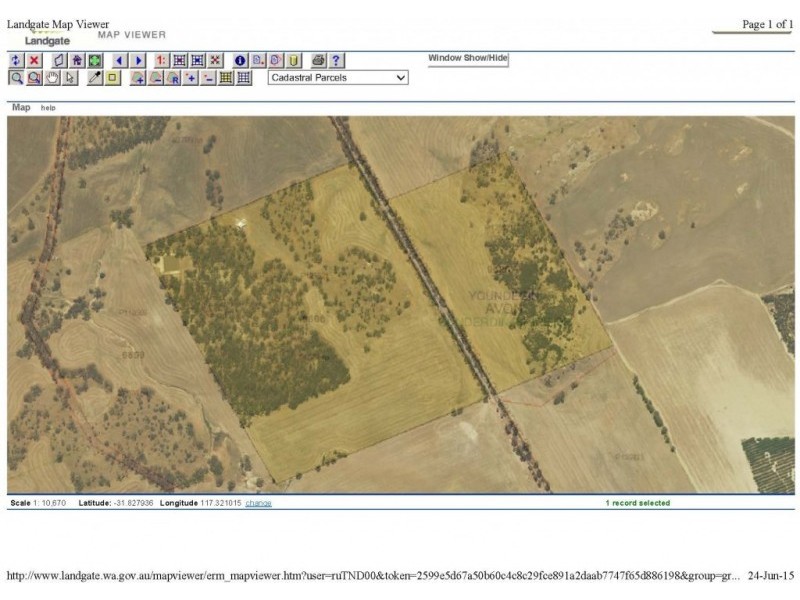800x600 pixels.
Task: Toggle the yellow square highlight tool
Action: [111, 77]
